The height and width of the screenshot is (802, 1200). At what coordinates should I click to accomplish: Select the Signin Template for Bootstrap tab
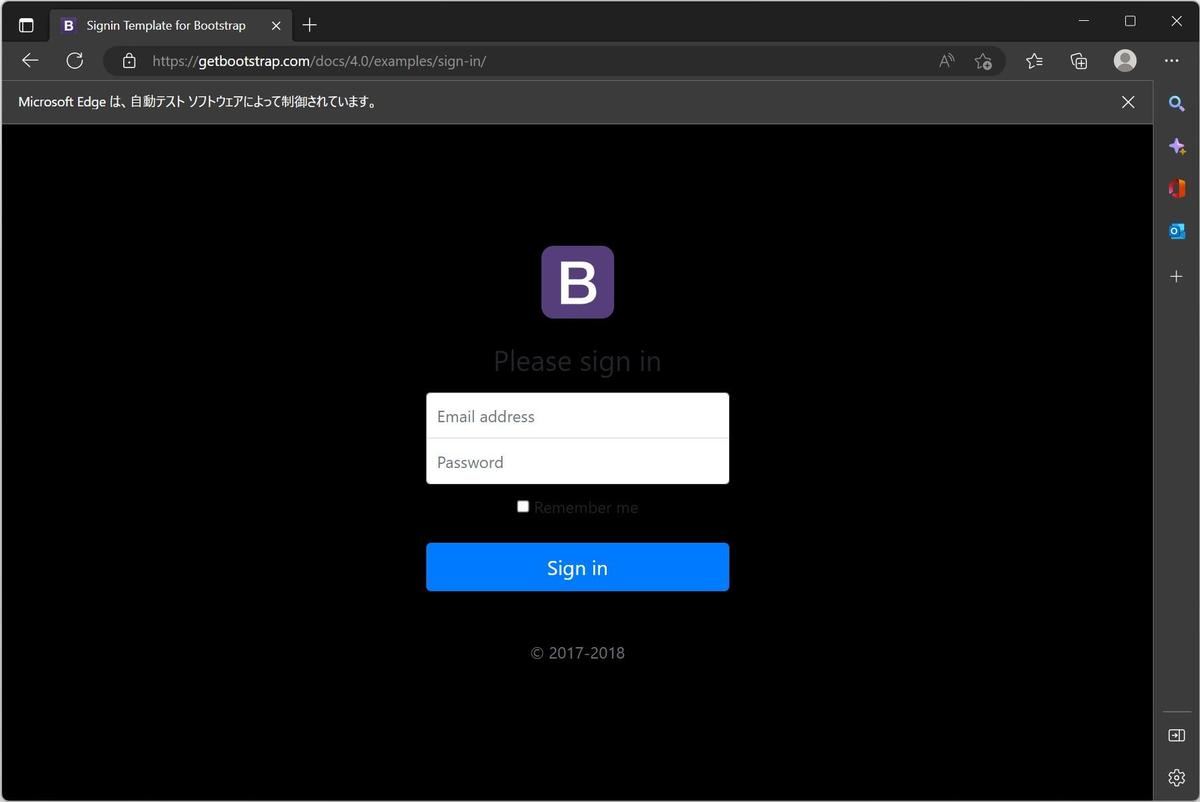pos(172,25)
